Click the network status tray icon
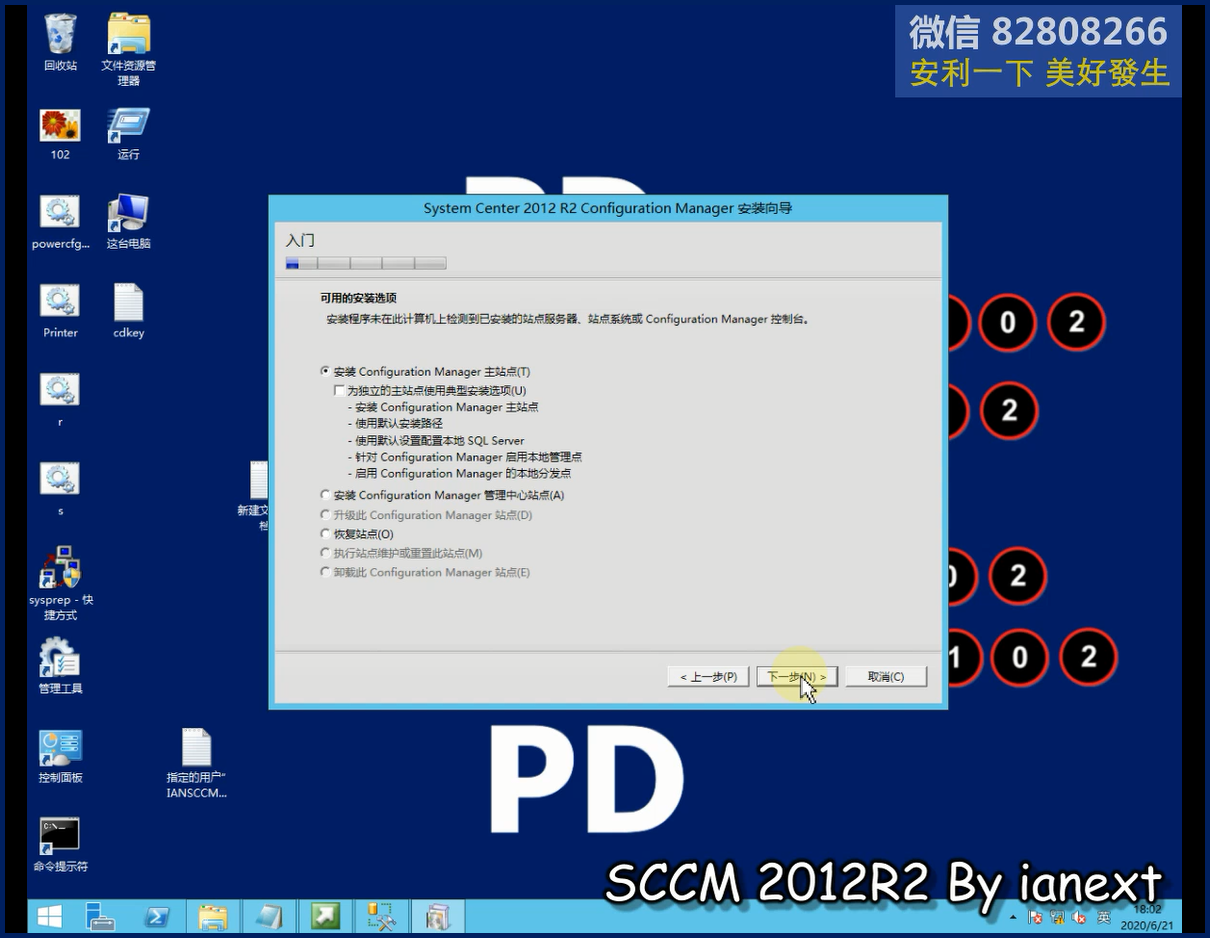This screenshot has height=938, width=1210. [1058, 917]
